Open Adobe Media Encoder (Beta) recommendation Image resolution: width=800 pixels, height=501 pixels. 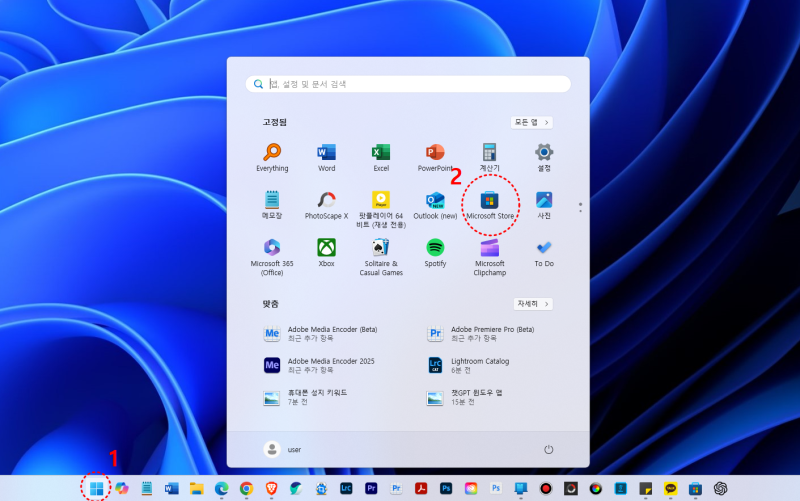[x=321, y=334]
